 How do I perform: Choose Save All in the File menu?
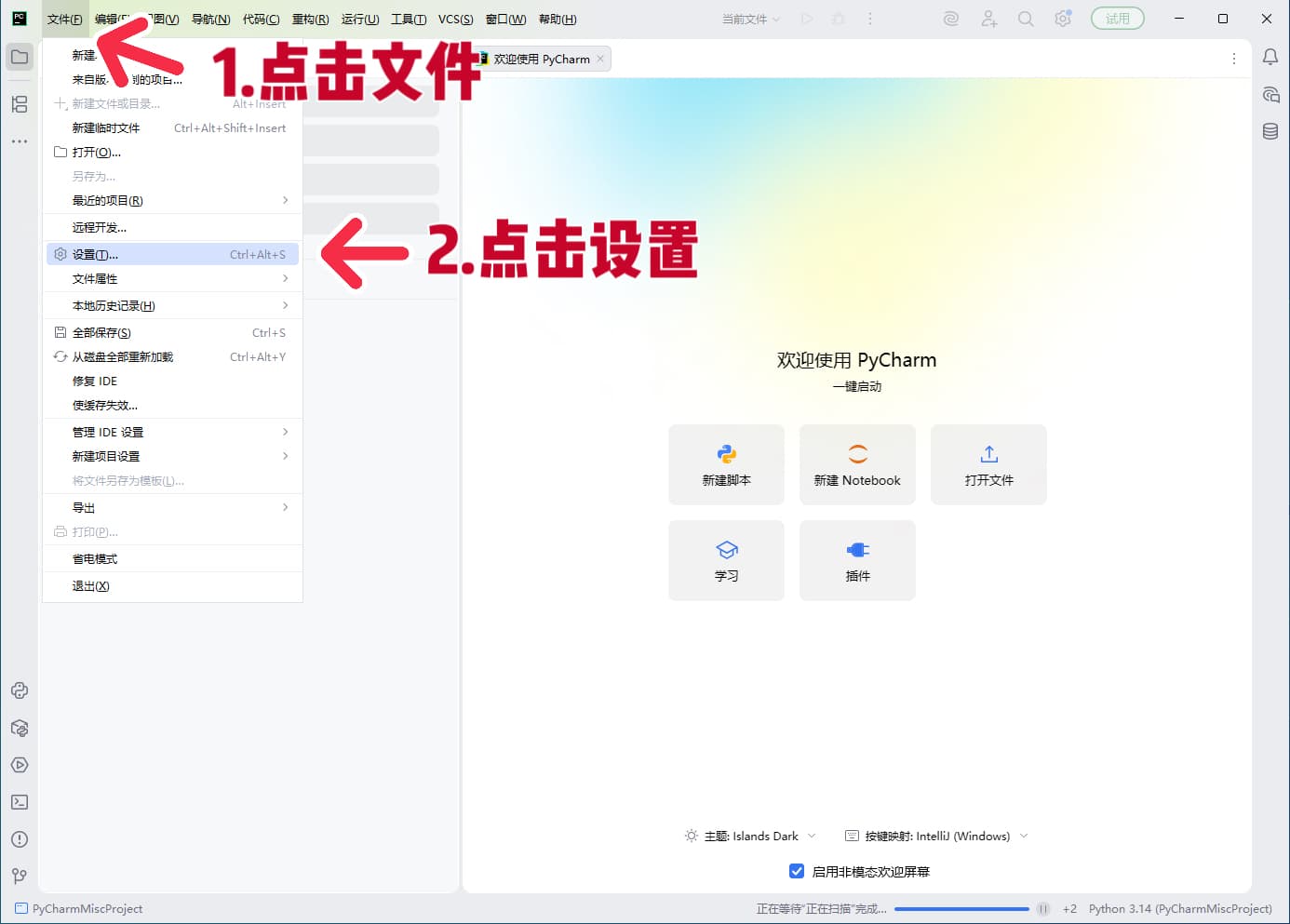101,332
